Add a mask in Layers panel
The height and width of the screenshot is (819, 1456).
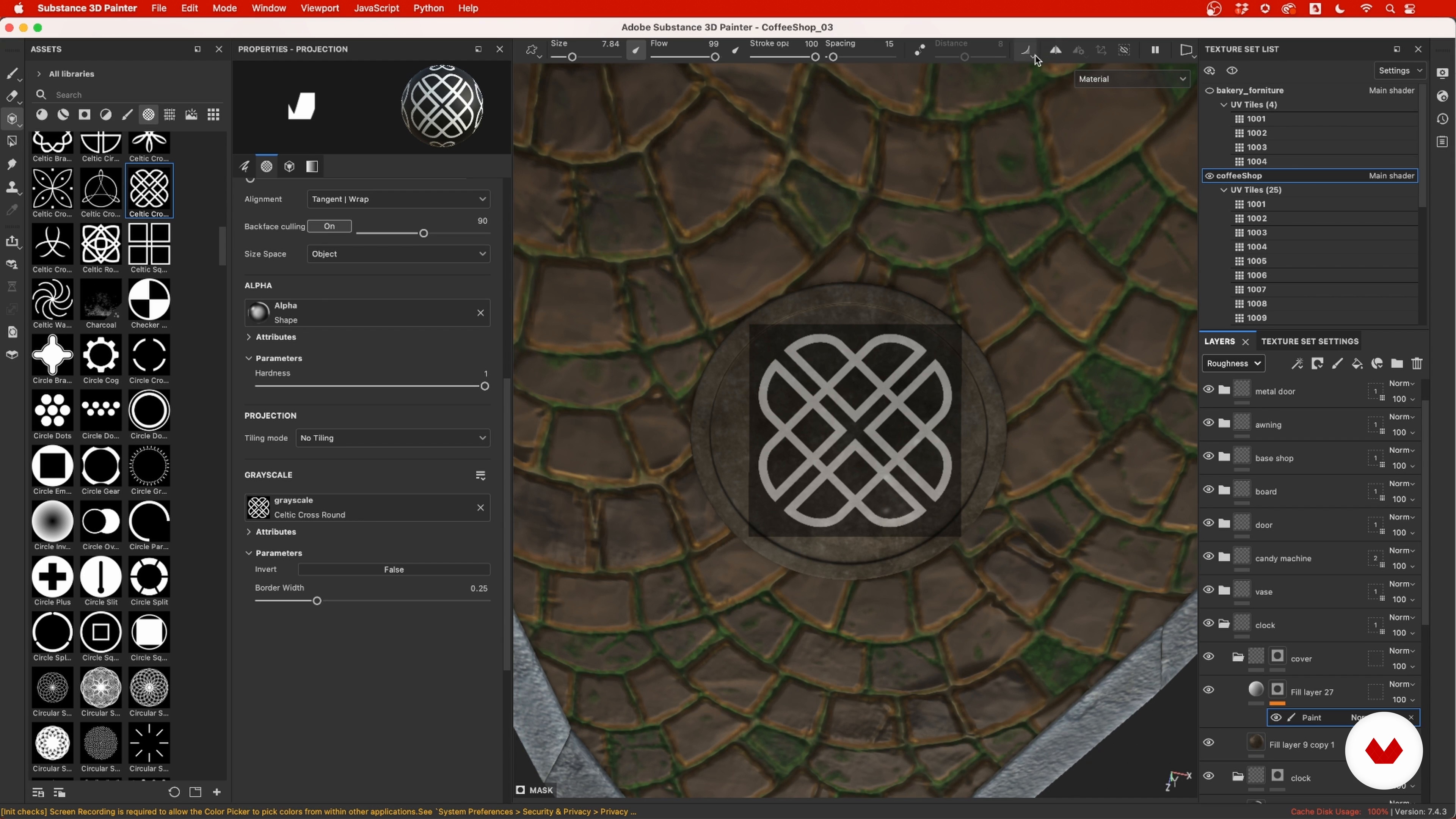pos(1317,364)
